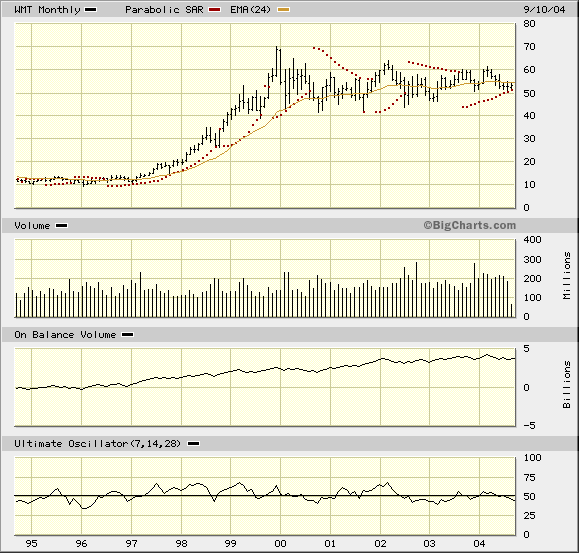Click the 'EMA(24)' legend label
The image size is (579, 553).
click(x=250, y=10)
